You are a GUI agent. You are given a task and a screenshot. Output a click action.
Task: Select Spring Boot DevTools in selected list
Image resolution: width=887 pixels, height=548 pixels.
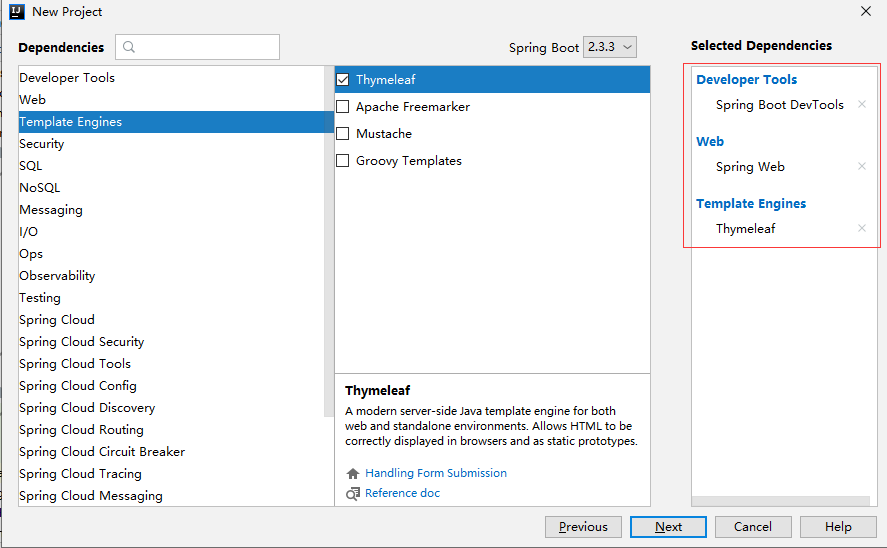point(780,105)
